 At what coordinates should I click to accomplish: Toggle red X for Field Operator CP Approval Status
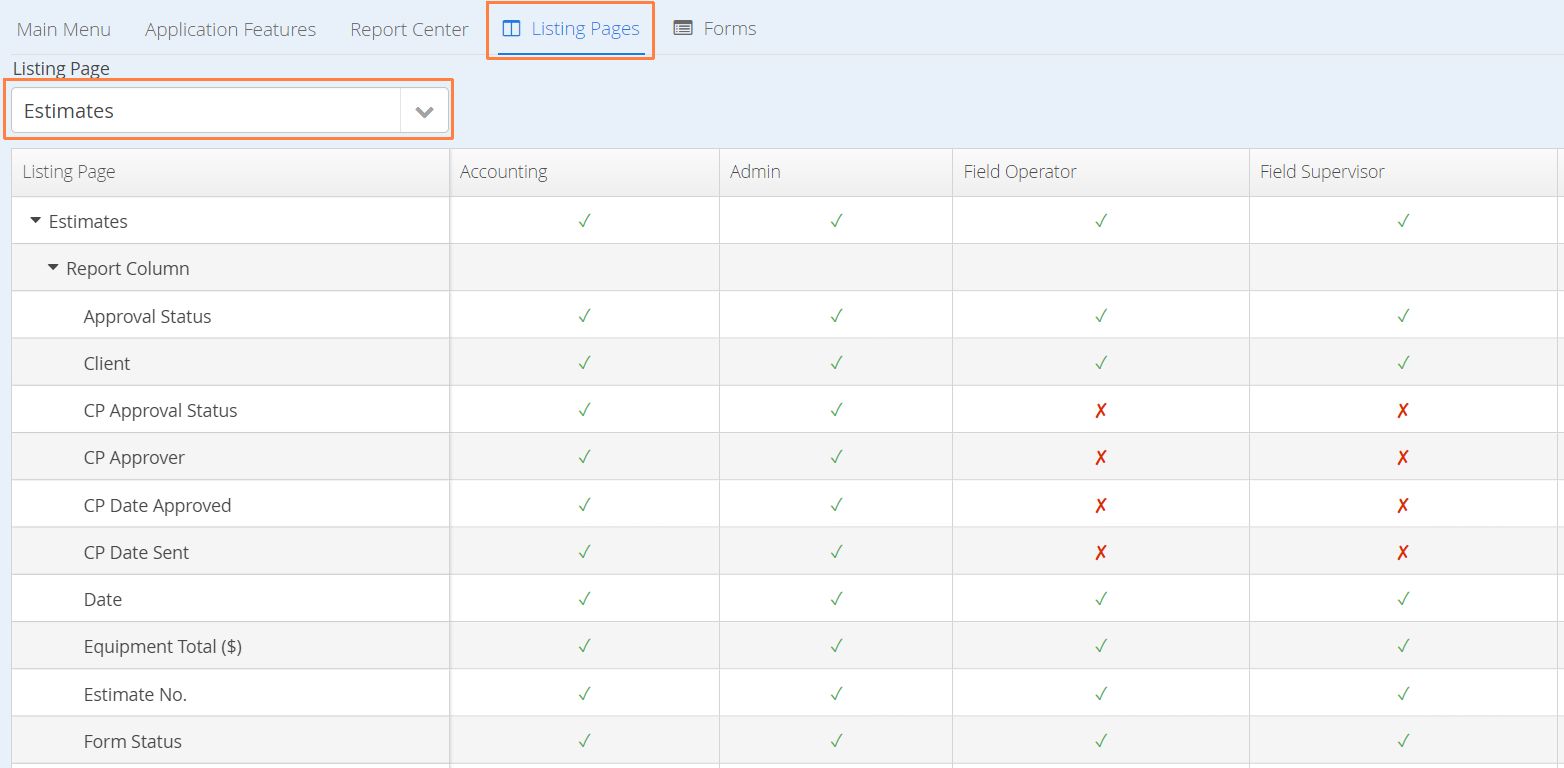pyautogui.click(x=1101, y=410)
